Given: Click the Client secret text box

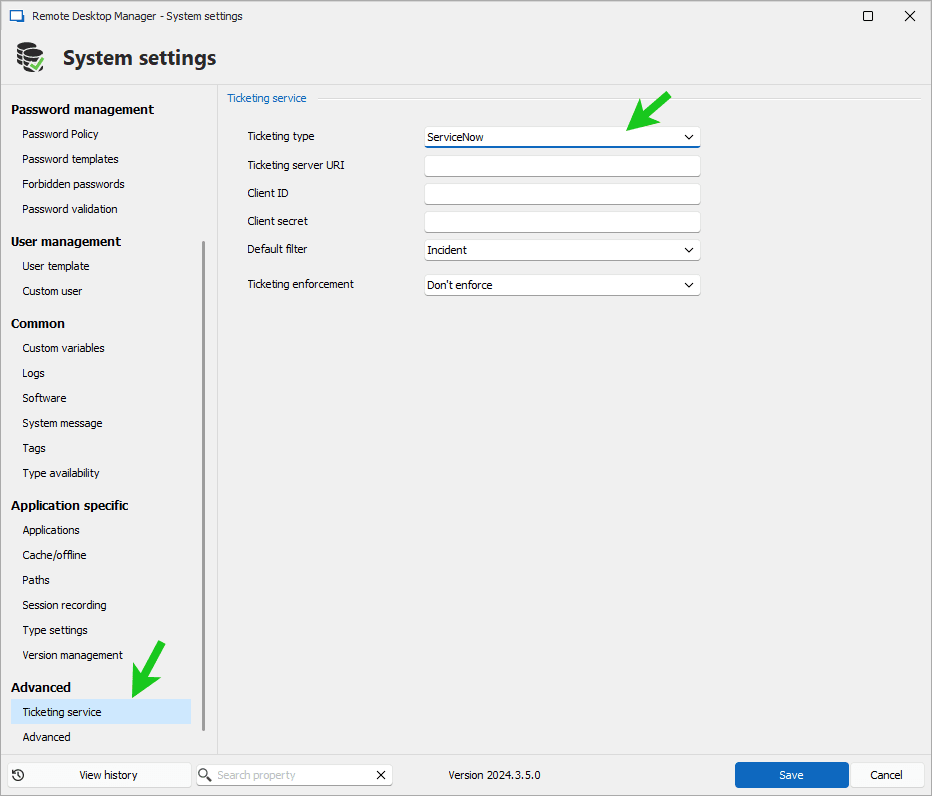Looking at the screenshot, I should (x=562, y=222).
